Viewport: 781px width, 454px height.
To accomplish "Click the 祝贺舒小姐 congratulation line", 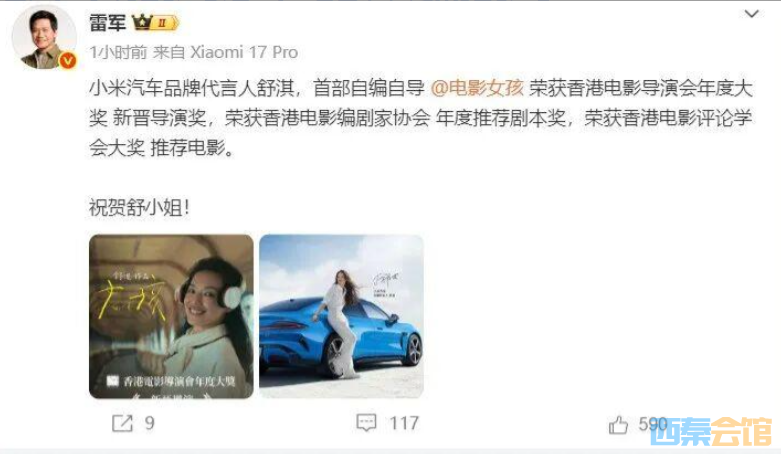I will [x=139, y=207].
